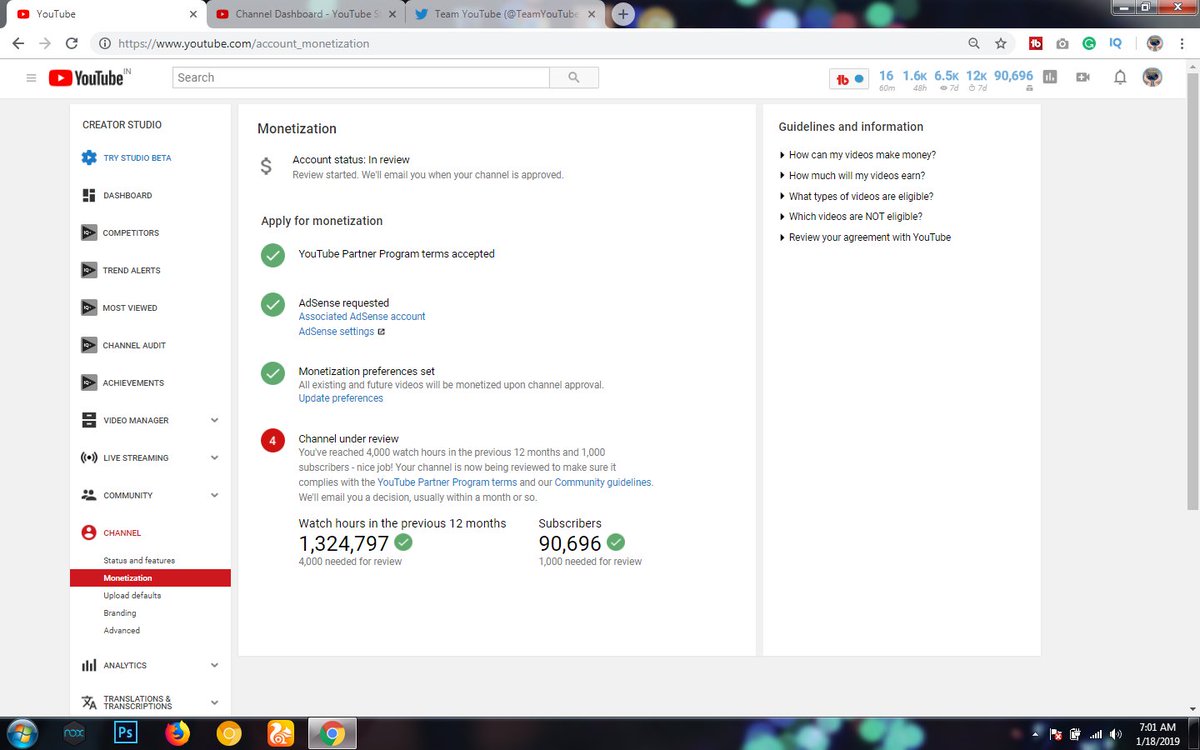The height and width of the screenshot is (750, 1200).
Task: Click the vidIQ extension icon
Action: click(x=1115, y=44)
